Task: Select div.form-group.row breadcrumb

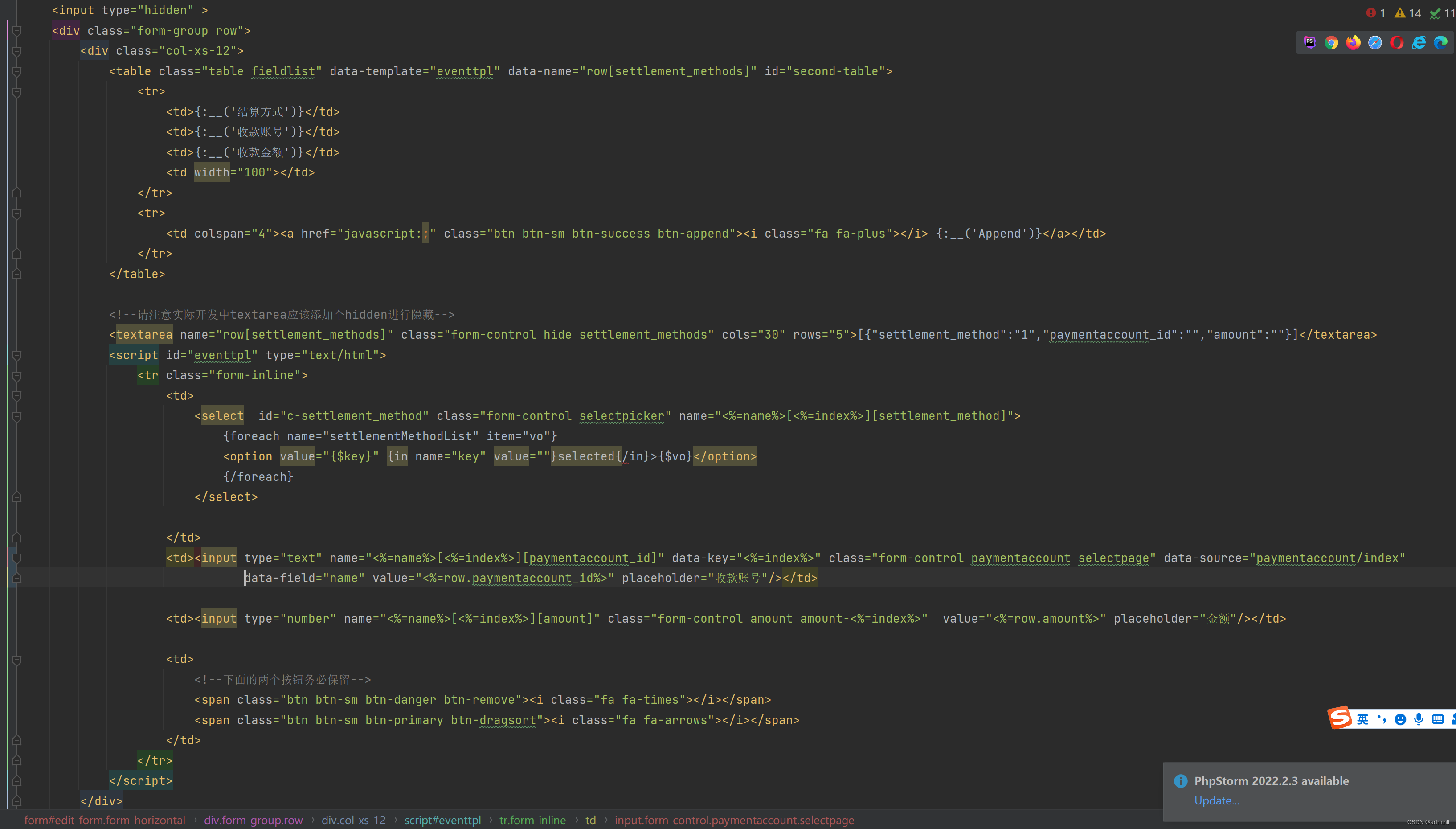Action: tap(253, 820)
